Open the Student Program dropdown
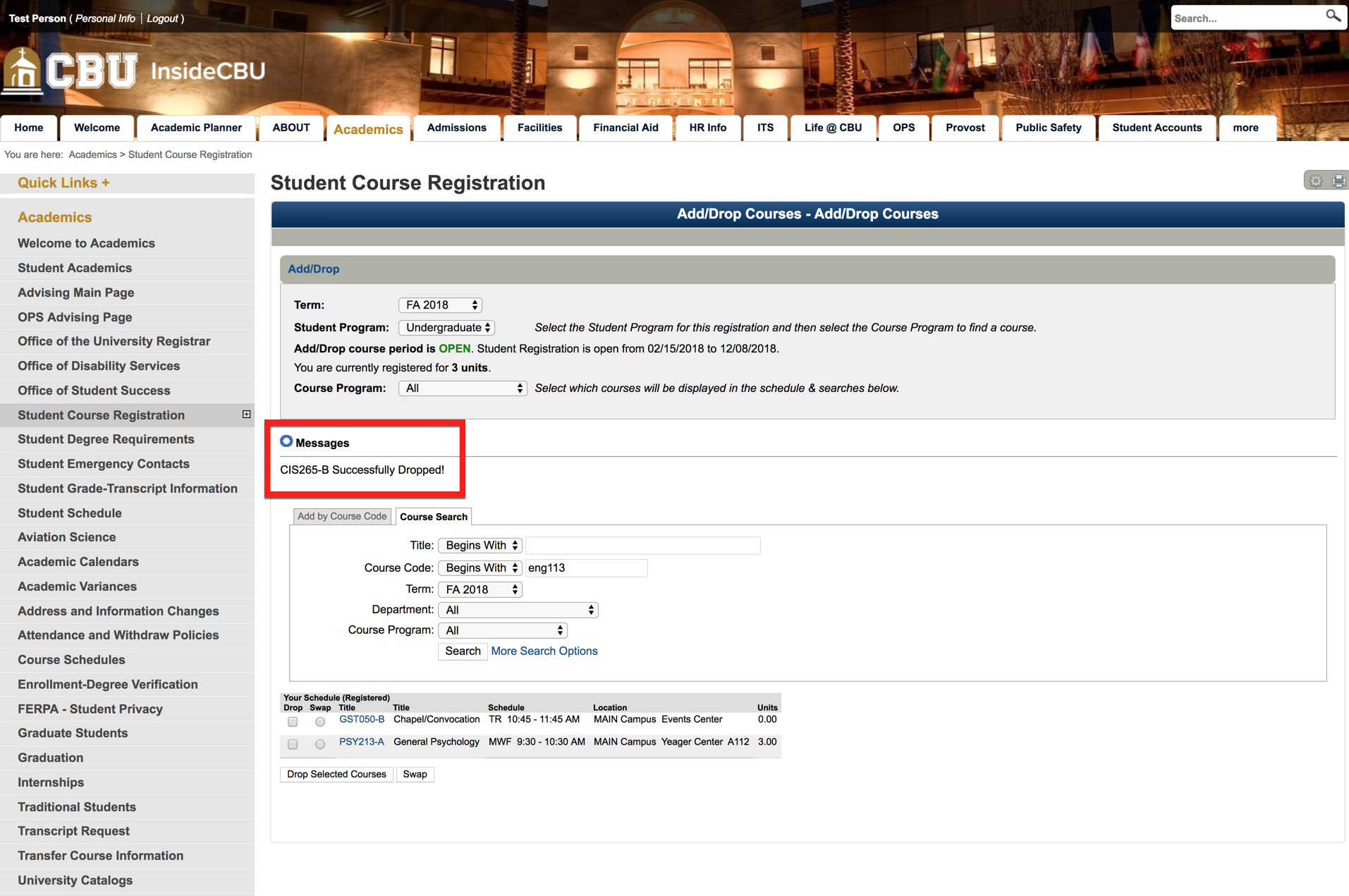1349x896 pixels. (x=447, y=328)
